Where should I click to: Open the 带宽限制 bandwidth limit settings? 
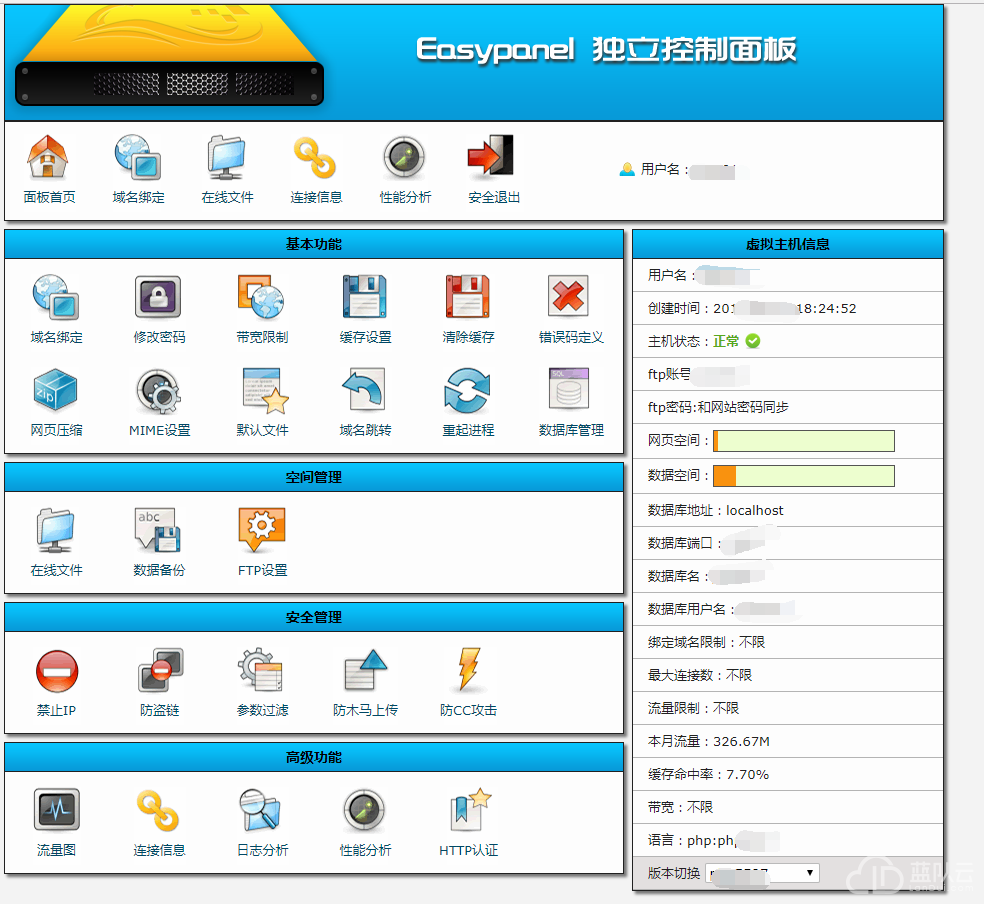click(261, 297)
